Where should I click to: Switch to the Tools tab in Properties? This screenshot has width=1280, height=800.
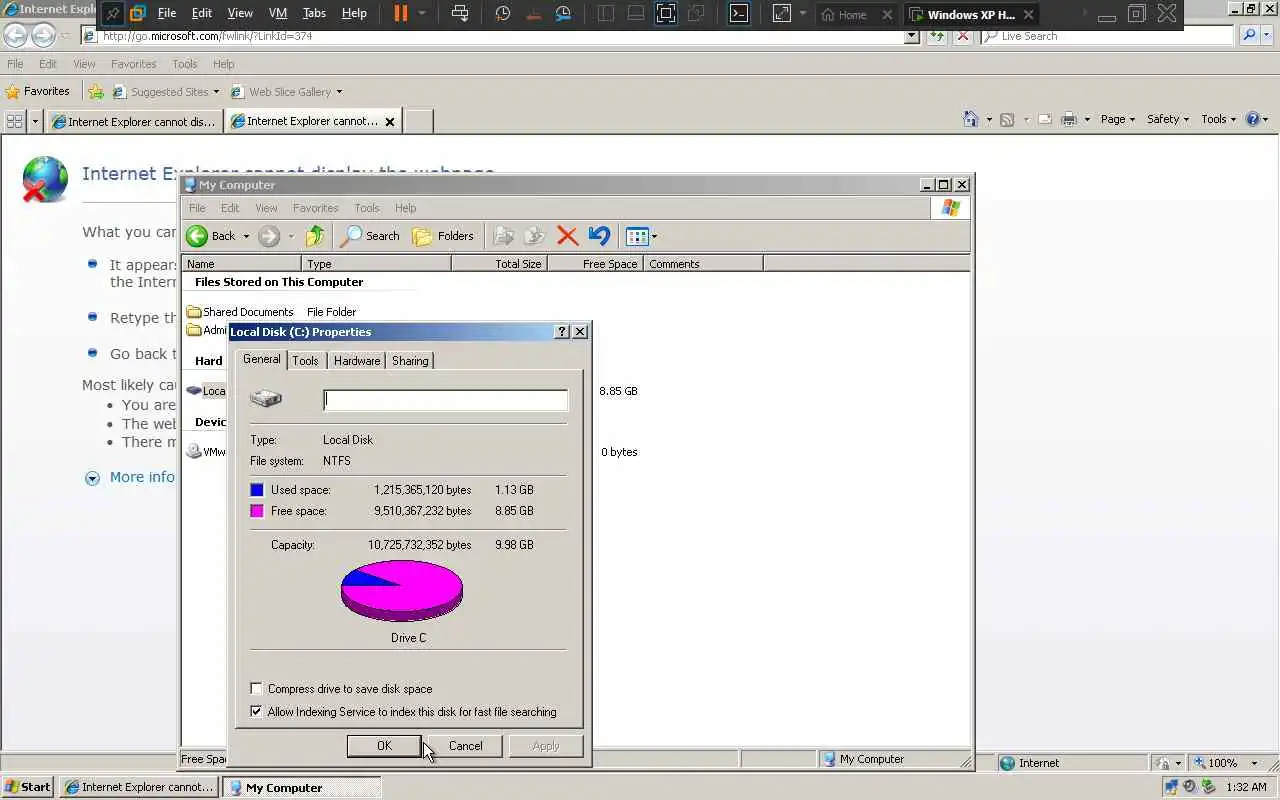pos(305,361)
